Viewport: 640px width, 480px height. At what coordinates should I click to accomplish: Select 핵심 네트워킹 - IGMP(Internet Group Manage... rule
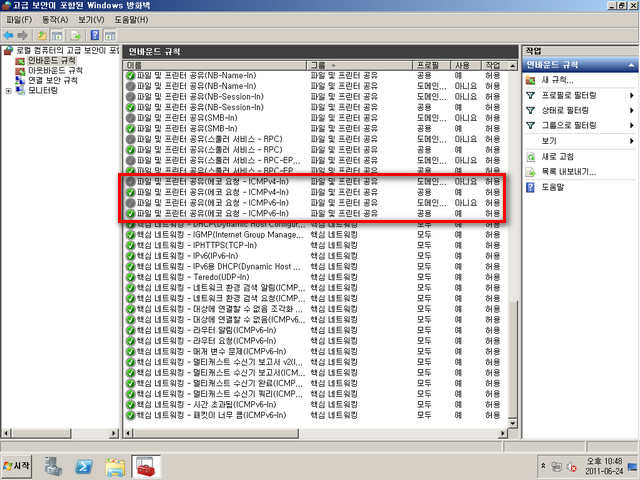tap(315, 235)
